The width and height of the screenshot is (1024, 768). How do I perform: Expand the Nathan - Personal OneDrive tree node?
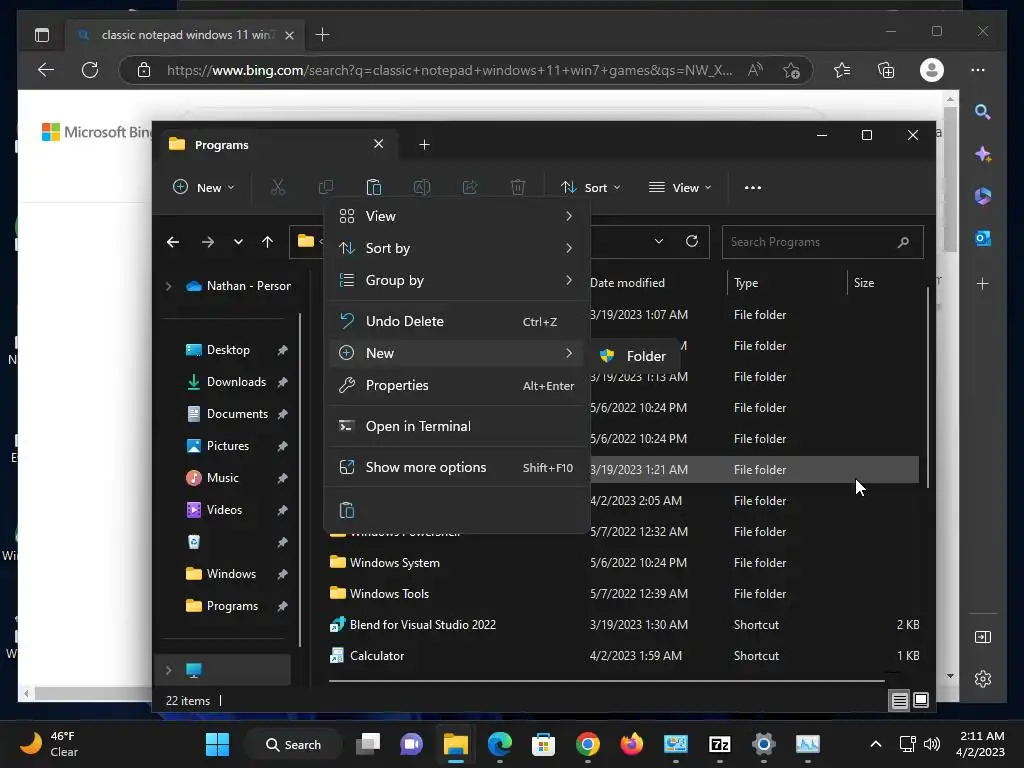[168, 286]
